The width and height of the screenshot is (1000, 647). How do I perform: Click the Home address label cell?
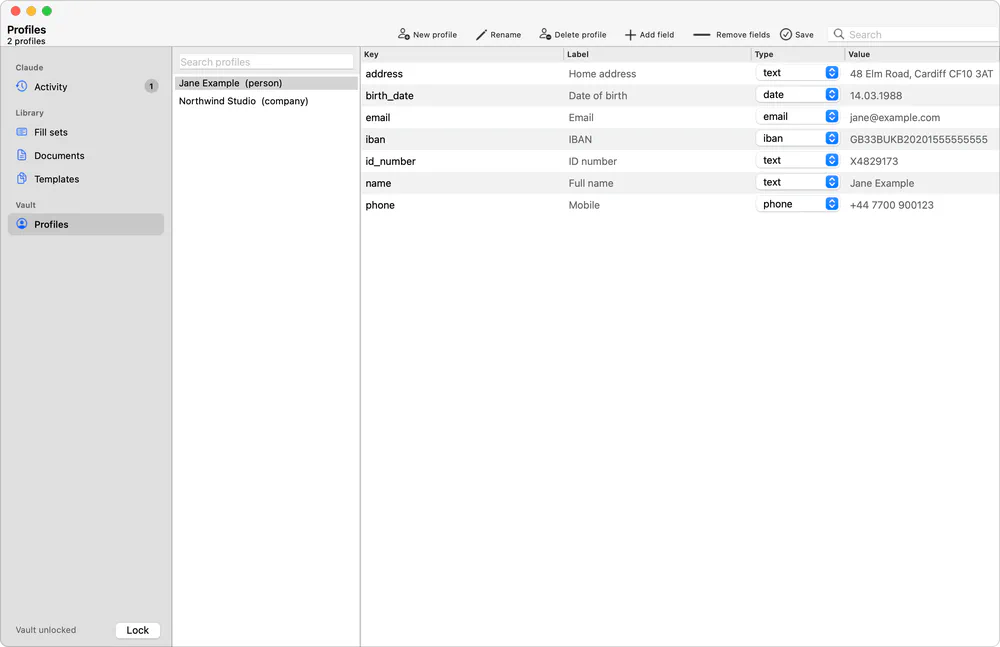[x=602, y=73]
